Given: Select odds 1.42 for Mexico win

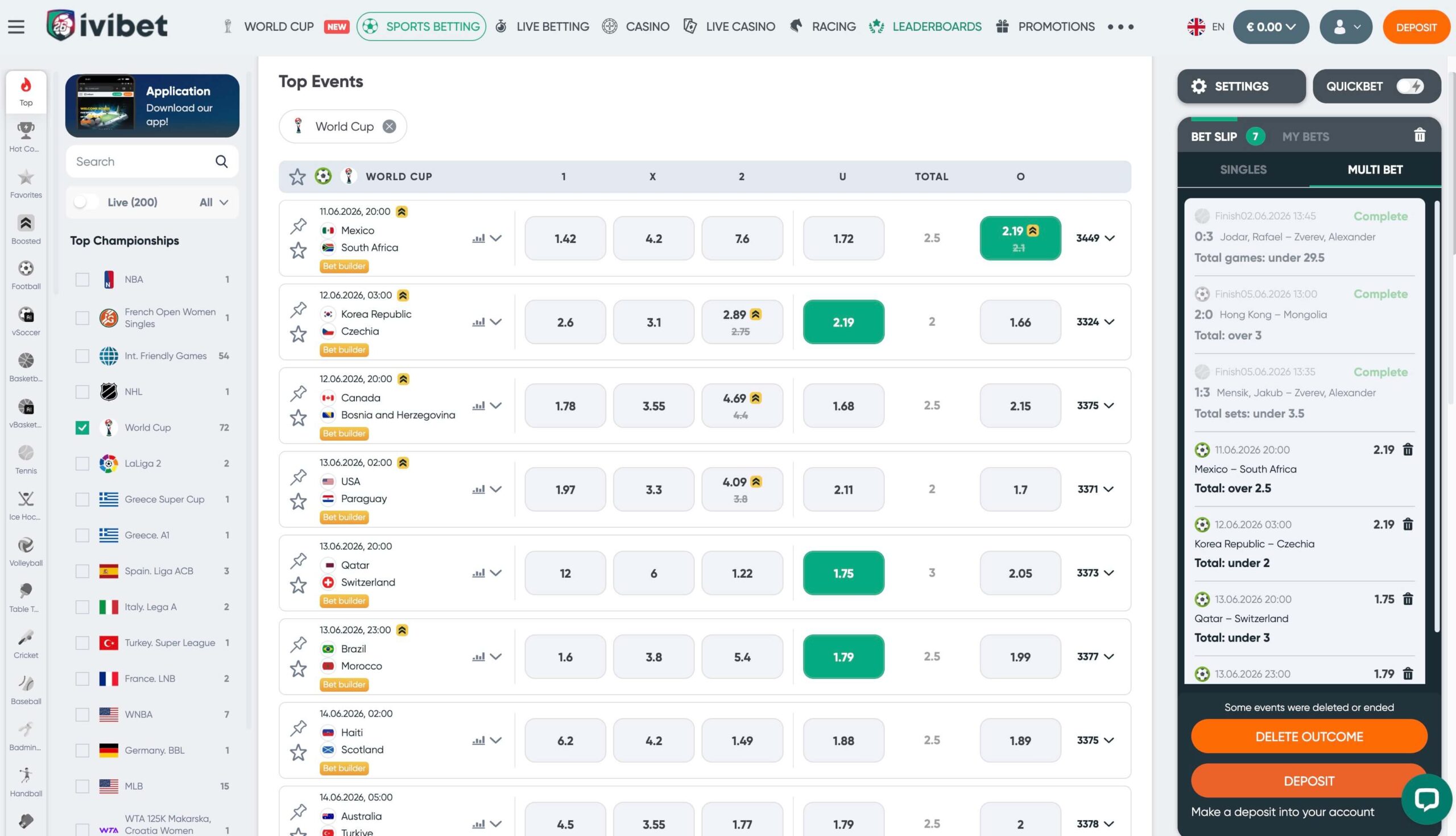Looking at the screenshot, I should pyautogui.click(x=565, y=238).
